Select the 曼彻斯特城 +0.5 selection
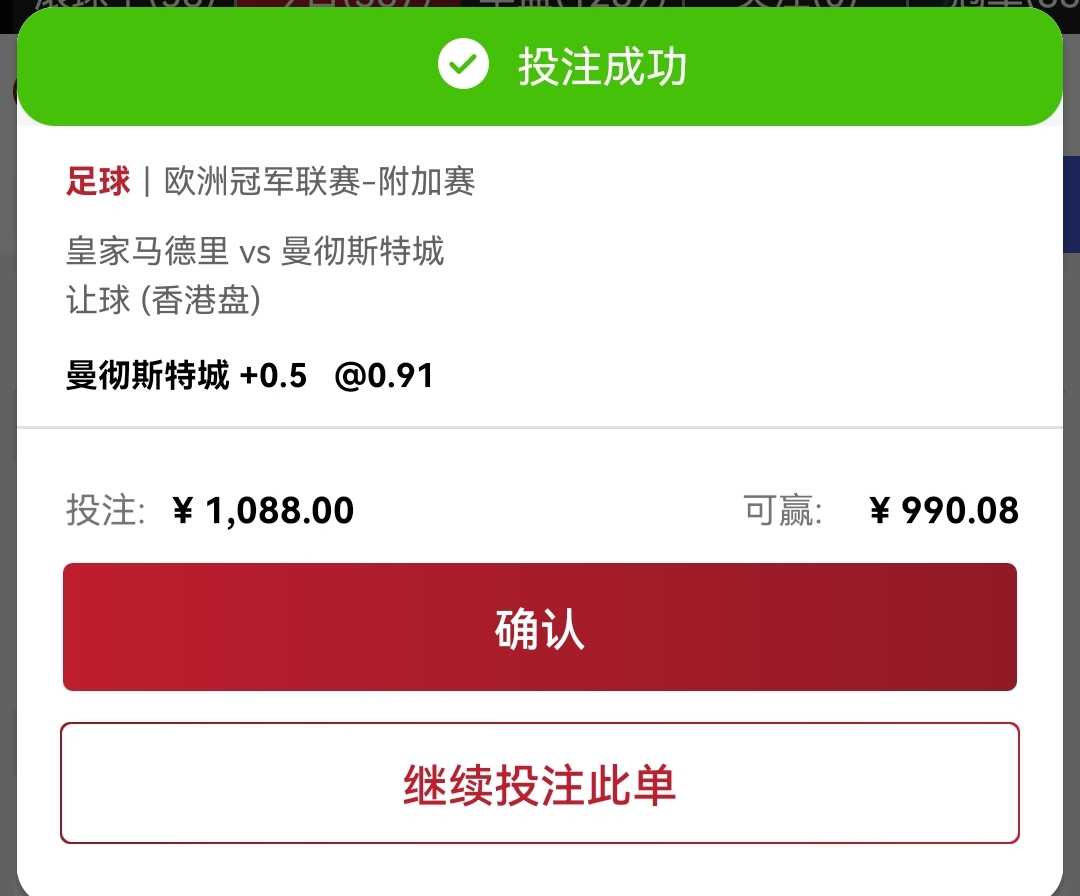Image resolution: width=1080 pixels, height=896 pixels. 186,375
